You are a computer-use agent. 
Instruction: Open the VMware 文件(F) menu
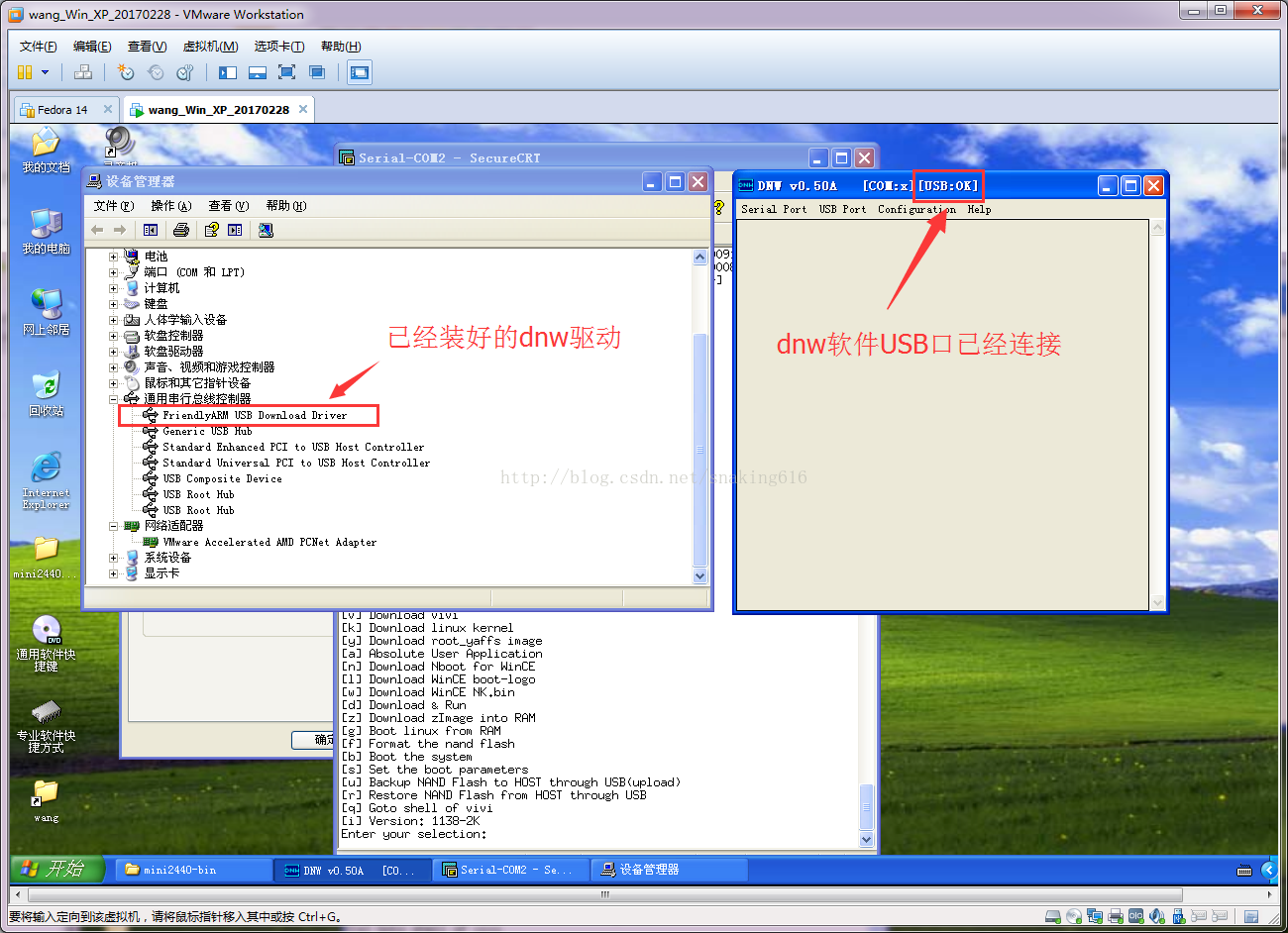coord(39,47)
